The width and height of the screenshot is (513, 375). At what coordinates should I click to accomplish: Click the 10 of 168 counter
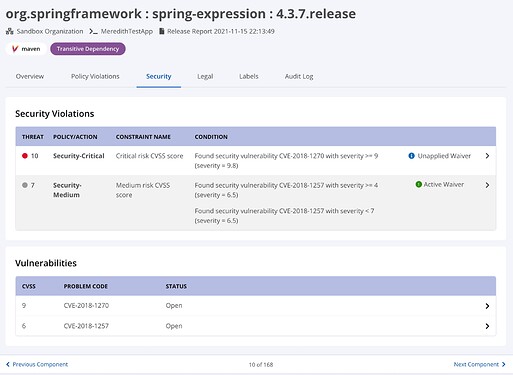(261, 365)
